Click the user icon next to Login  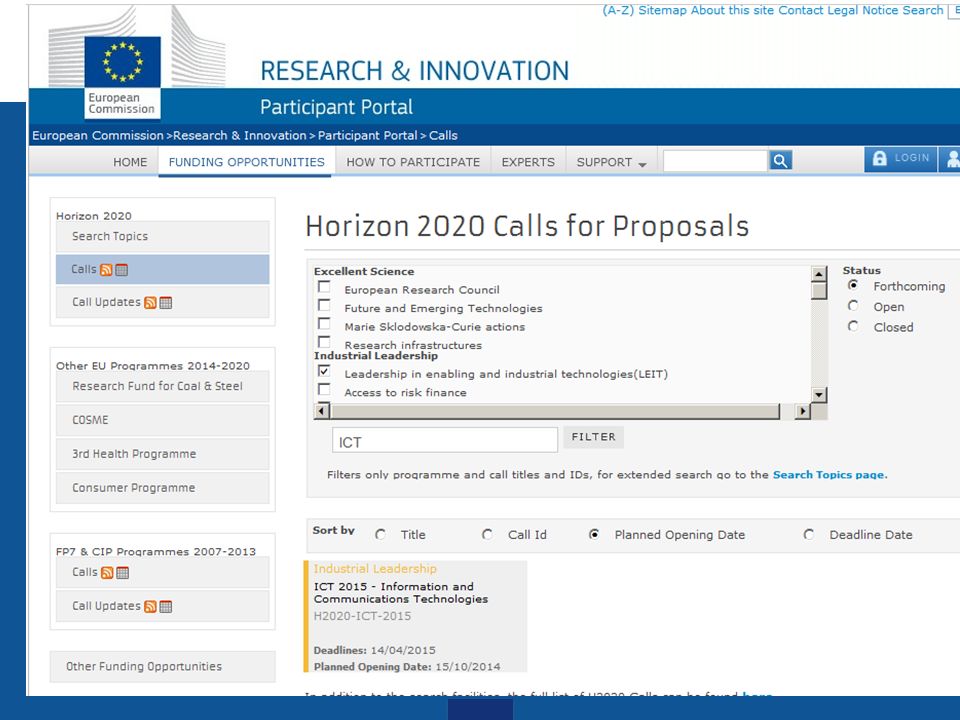coord(952,159)
